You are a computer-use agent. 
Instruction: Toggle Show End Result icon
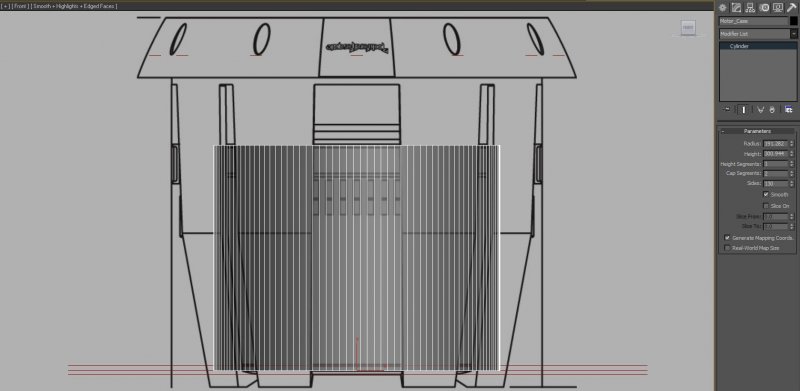744,109
